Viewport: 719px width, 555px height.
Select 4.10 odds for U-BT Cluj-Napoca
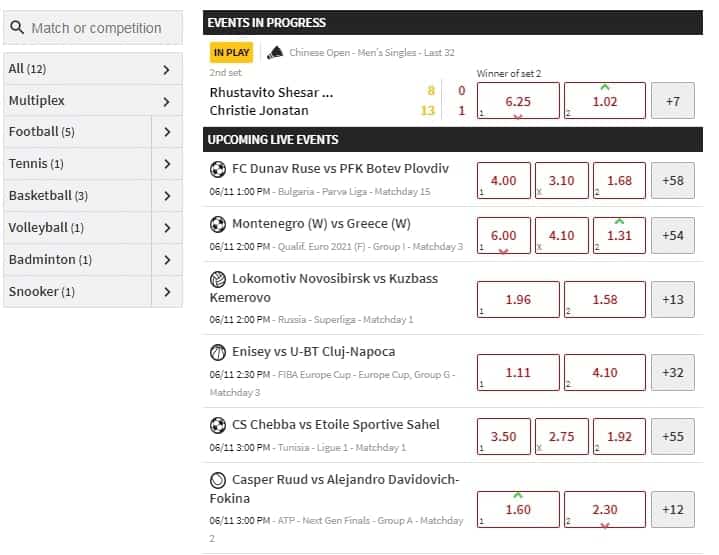click(604, 372)
